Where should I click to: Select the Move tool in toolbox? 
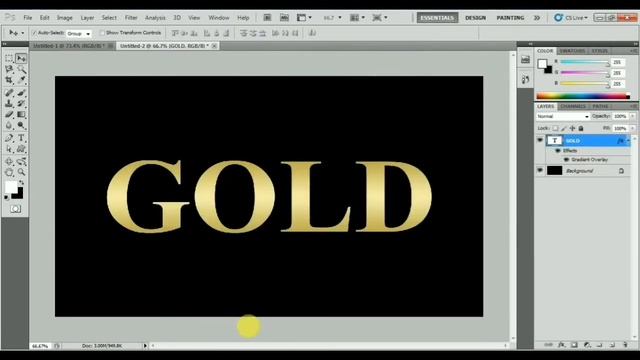[x=21, y=58]
